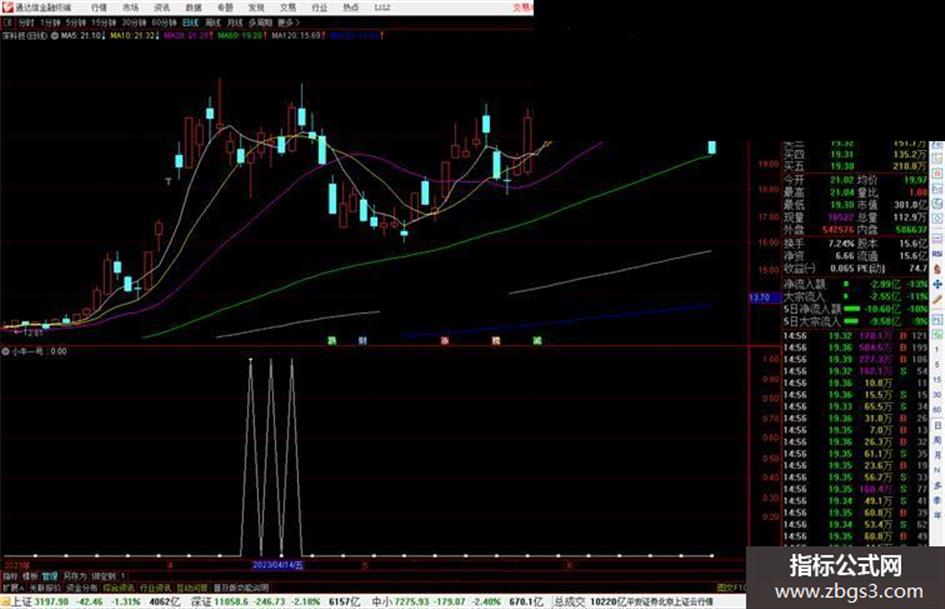Click the 另存为 button
This screenshot has width=945, height=609.
[75, 576]
